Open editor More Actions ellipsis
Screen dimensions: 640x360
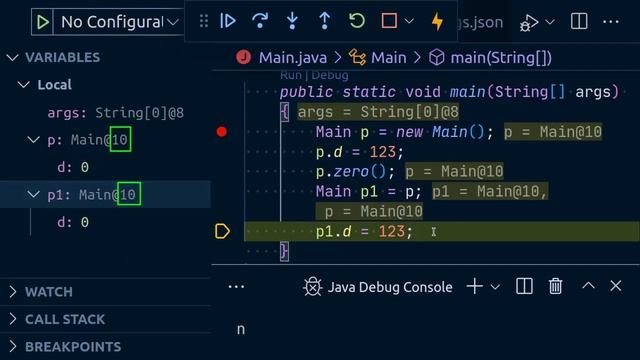(611, 22)
